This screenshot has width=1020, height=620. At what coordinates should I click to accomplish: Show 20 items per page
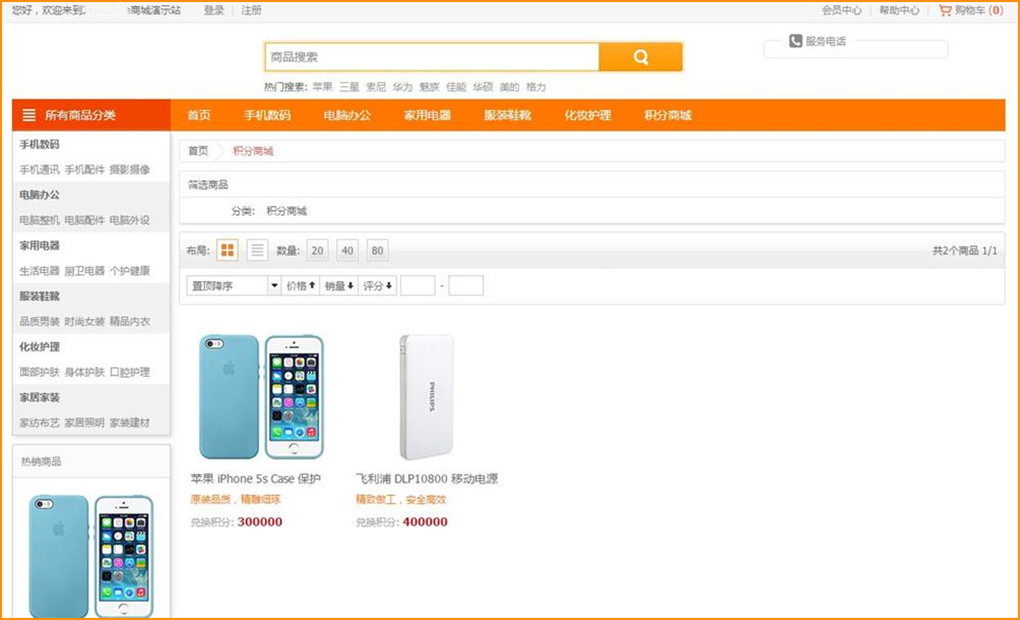[317, 250]
